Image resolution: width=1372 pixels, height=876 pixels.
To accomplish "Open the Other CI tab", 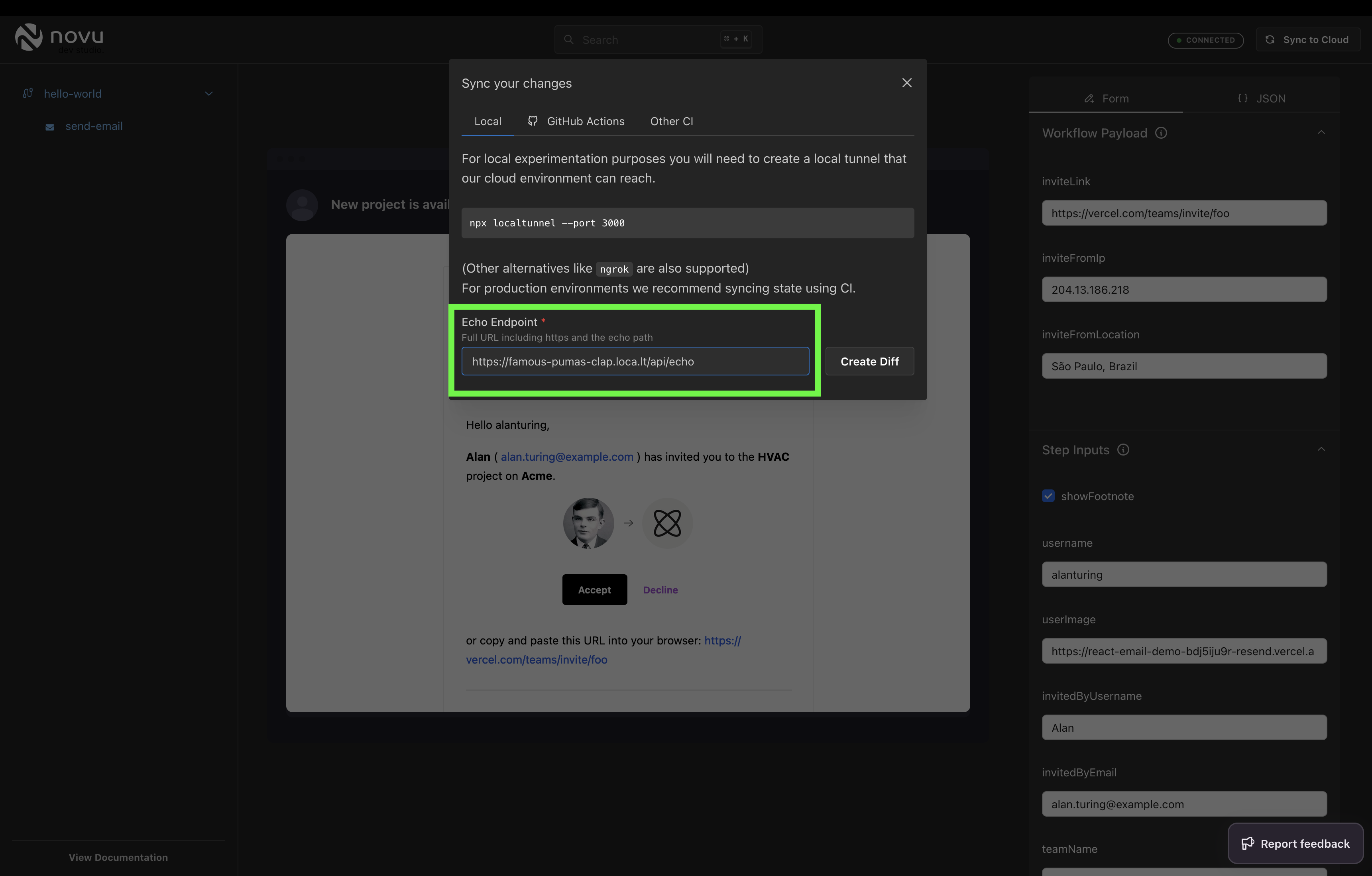I will [x=671, y=121].
